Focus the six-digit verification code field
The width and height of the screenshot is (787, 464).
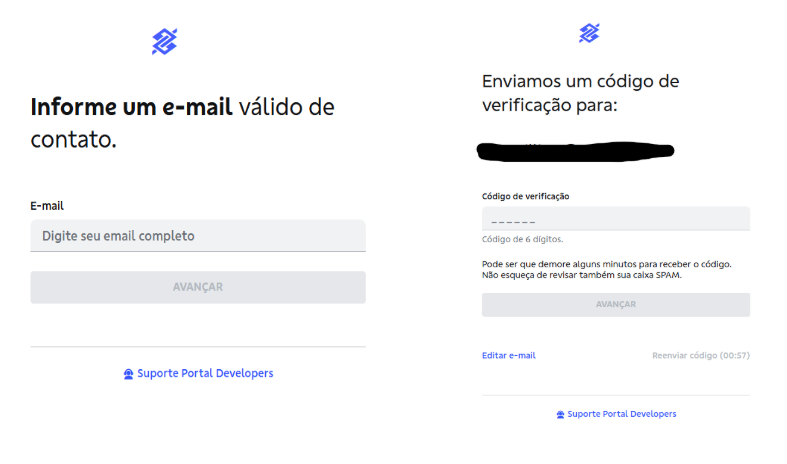[616, 219]
